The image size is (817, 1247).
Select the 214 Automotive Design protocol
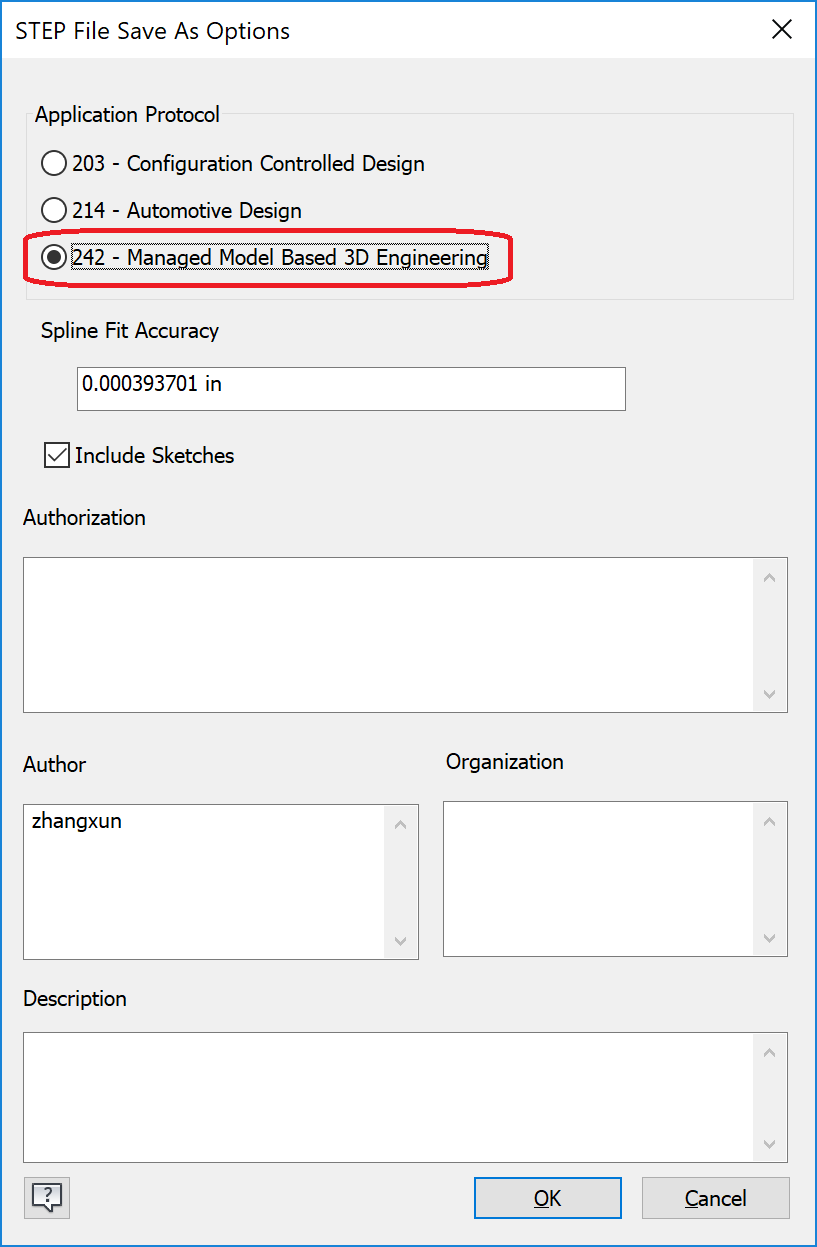[53, 210]
